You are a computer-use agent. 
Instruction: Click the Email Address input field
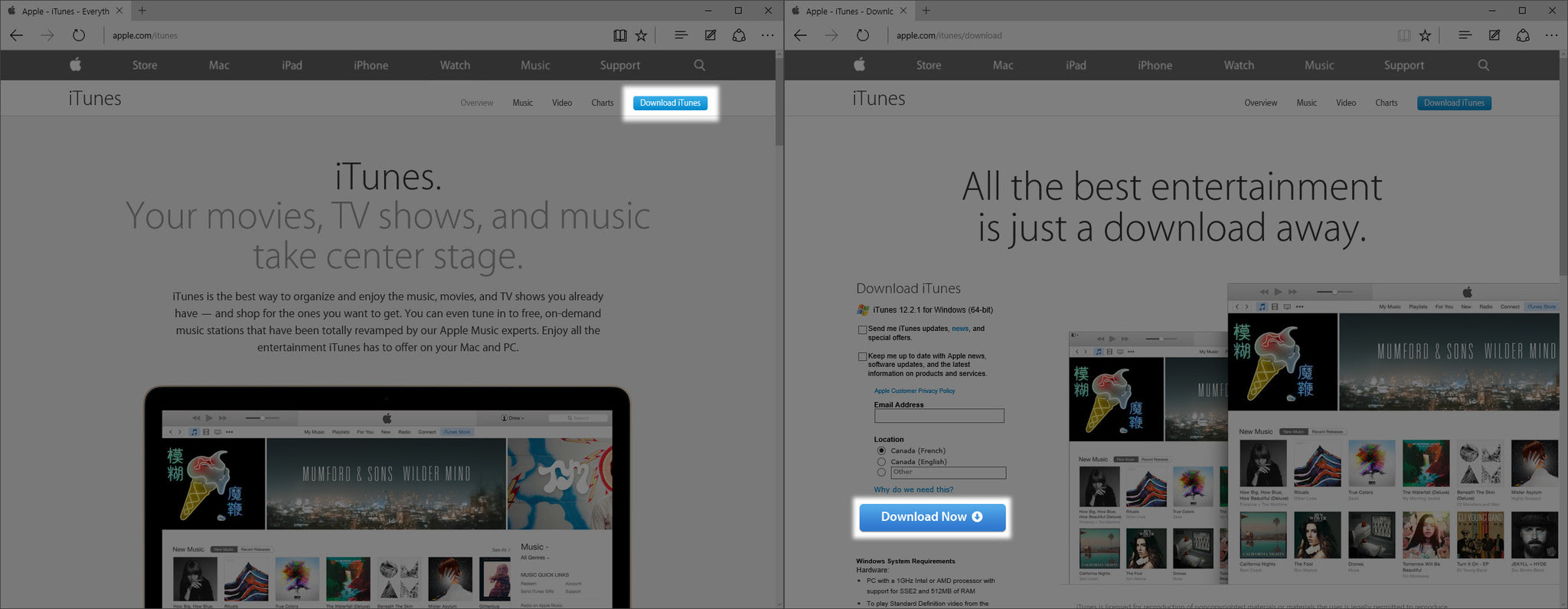(939, 416)
